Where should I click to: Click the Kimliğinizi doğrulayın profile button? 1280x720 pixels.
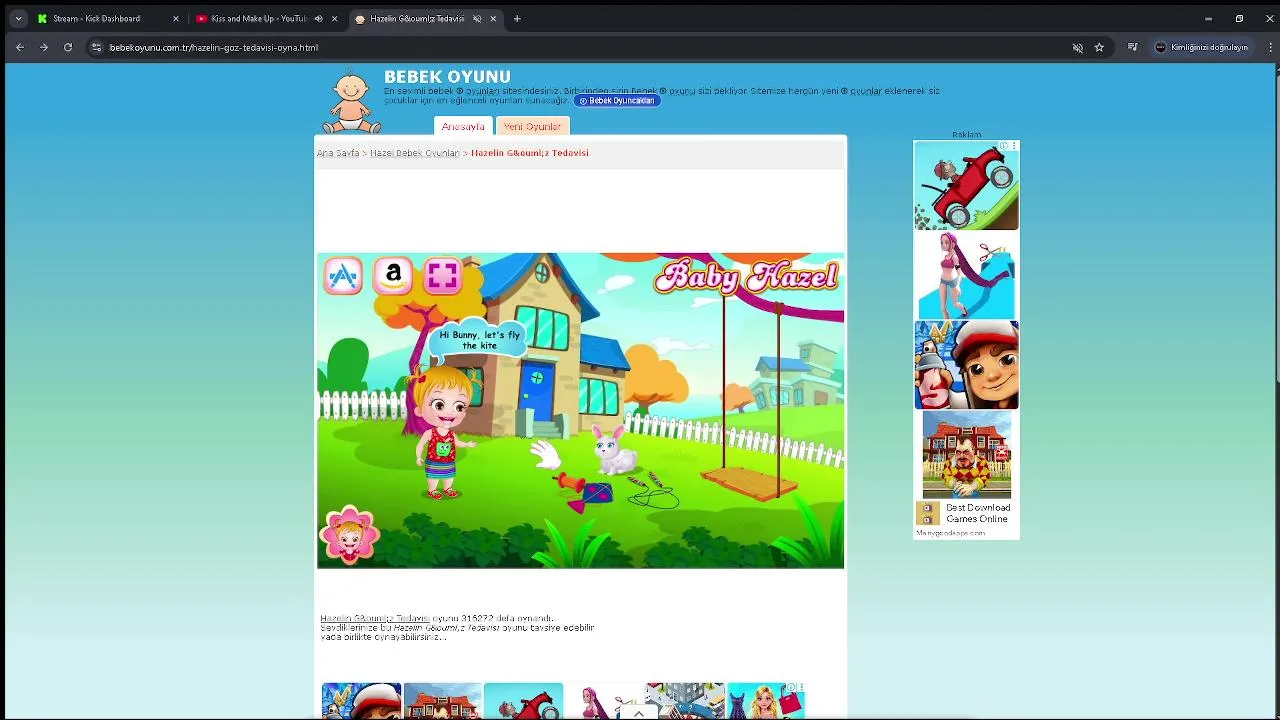[1202, 47]
